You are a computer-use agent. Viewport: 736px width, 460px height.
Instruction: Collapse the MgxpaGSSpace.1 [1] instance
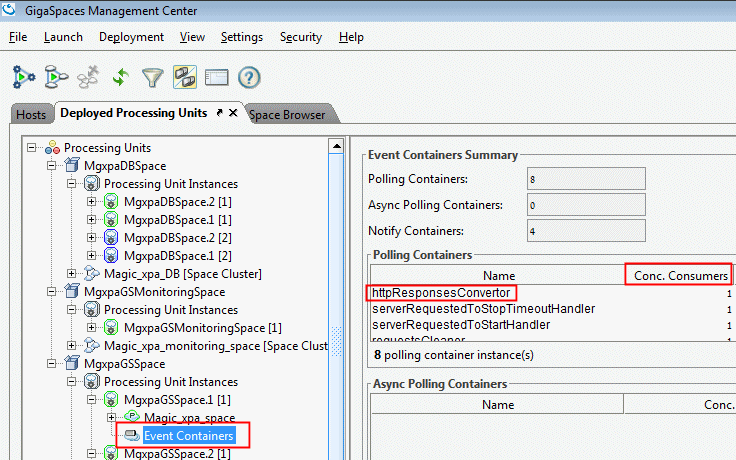point(91,399)
